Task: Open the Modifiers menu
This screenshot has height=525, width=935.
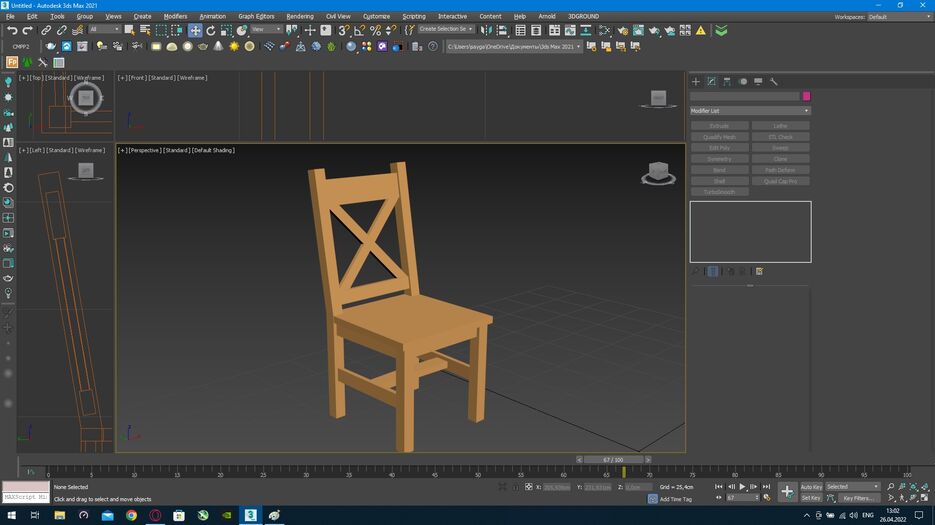Action: point(175,17)
